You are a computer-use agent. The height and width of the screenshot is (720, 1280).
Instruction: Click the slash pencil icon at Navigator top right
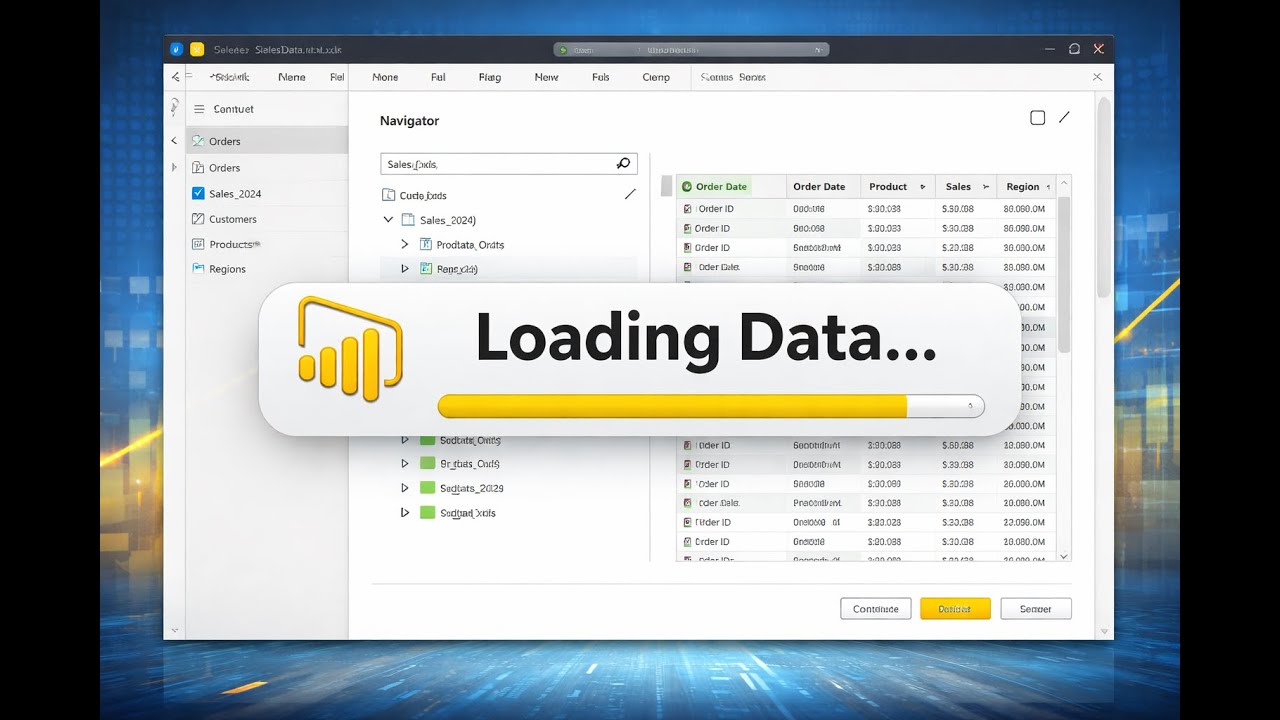[x=1064, y=117]
